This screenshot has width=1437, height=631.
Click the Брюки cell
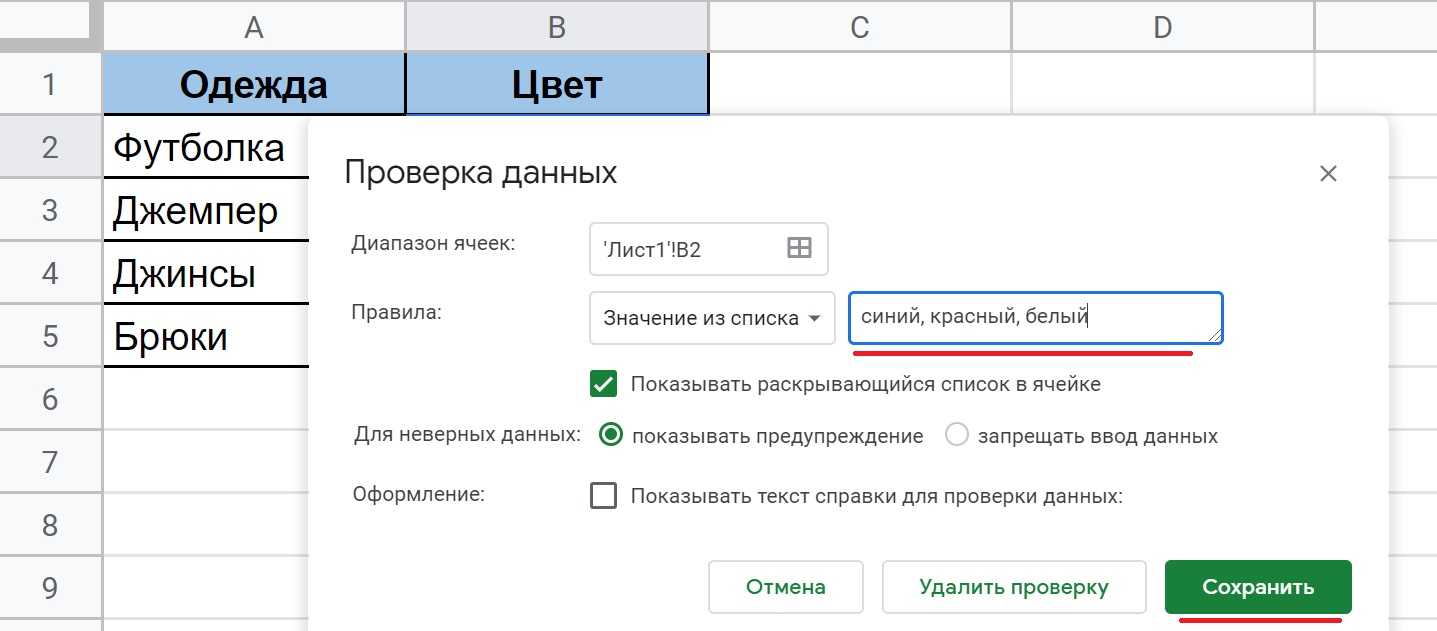(206, 336)
